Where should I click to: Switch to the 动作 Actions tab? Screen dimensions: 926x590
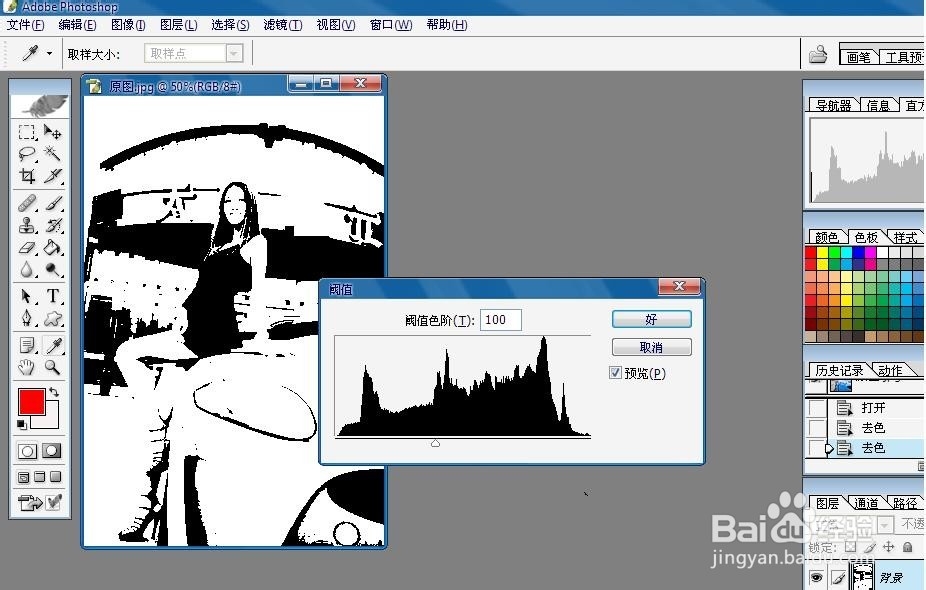click(x=890, y=370)
